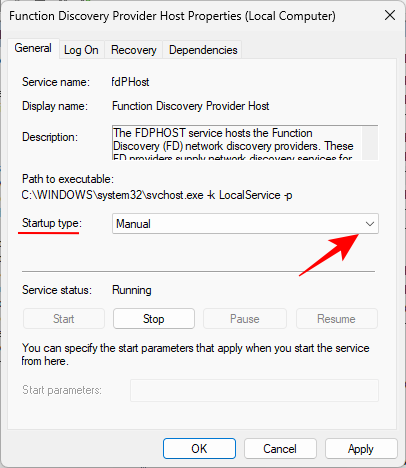Switch to the Recovery tab
This screenshot has height=468, width=406.
click(x=134, y=50)
